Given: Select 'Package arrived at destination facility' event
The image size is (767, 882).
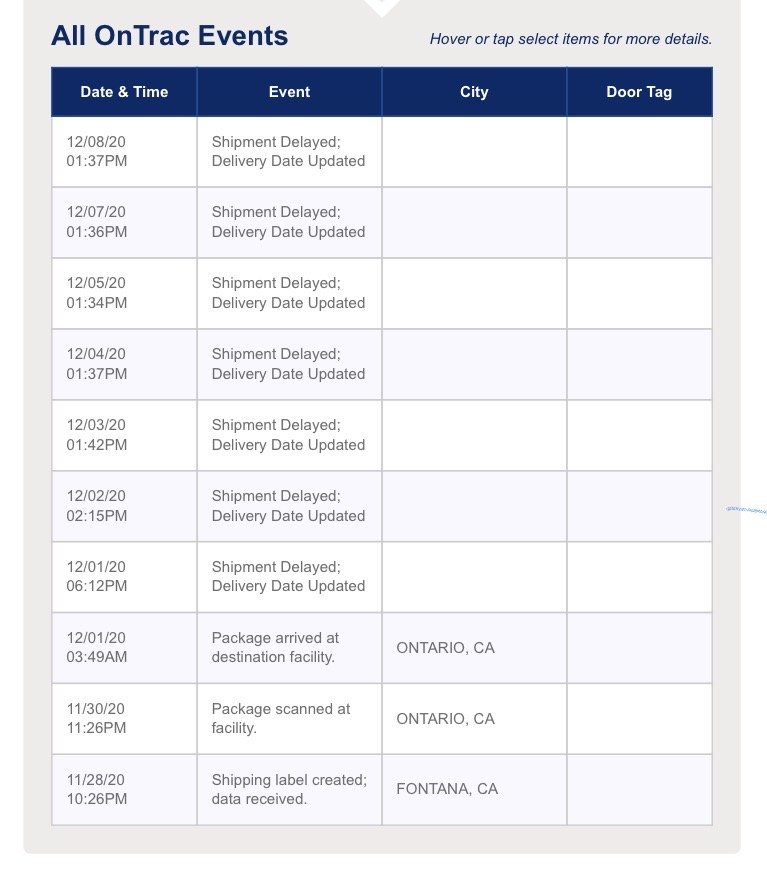Looking at the screenshot, I should (275, 648).
